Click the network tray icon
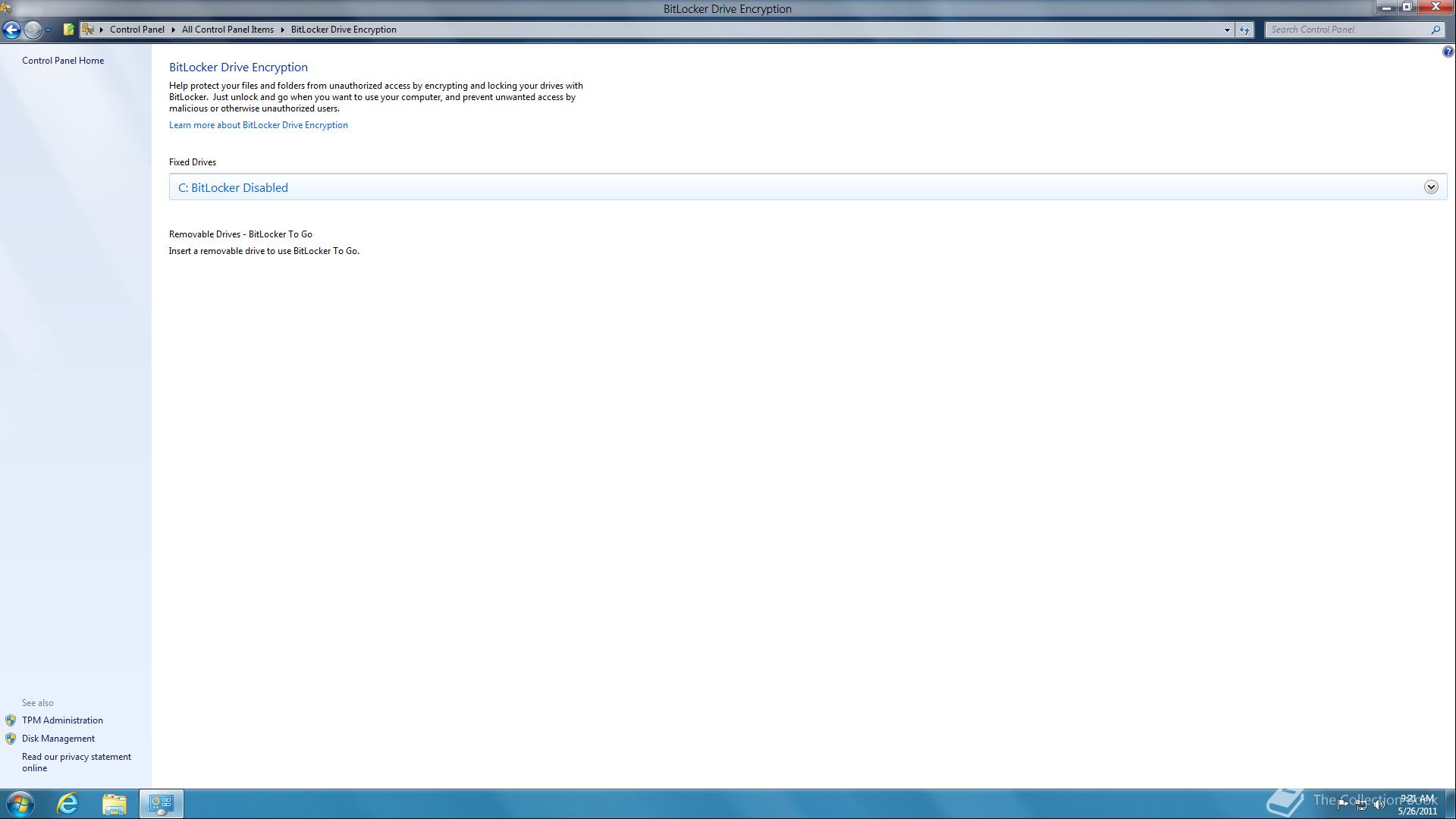 coord(1361,805)
